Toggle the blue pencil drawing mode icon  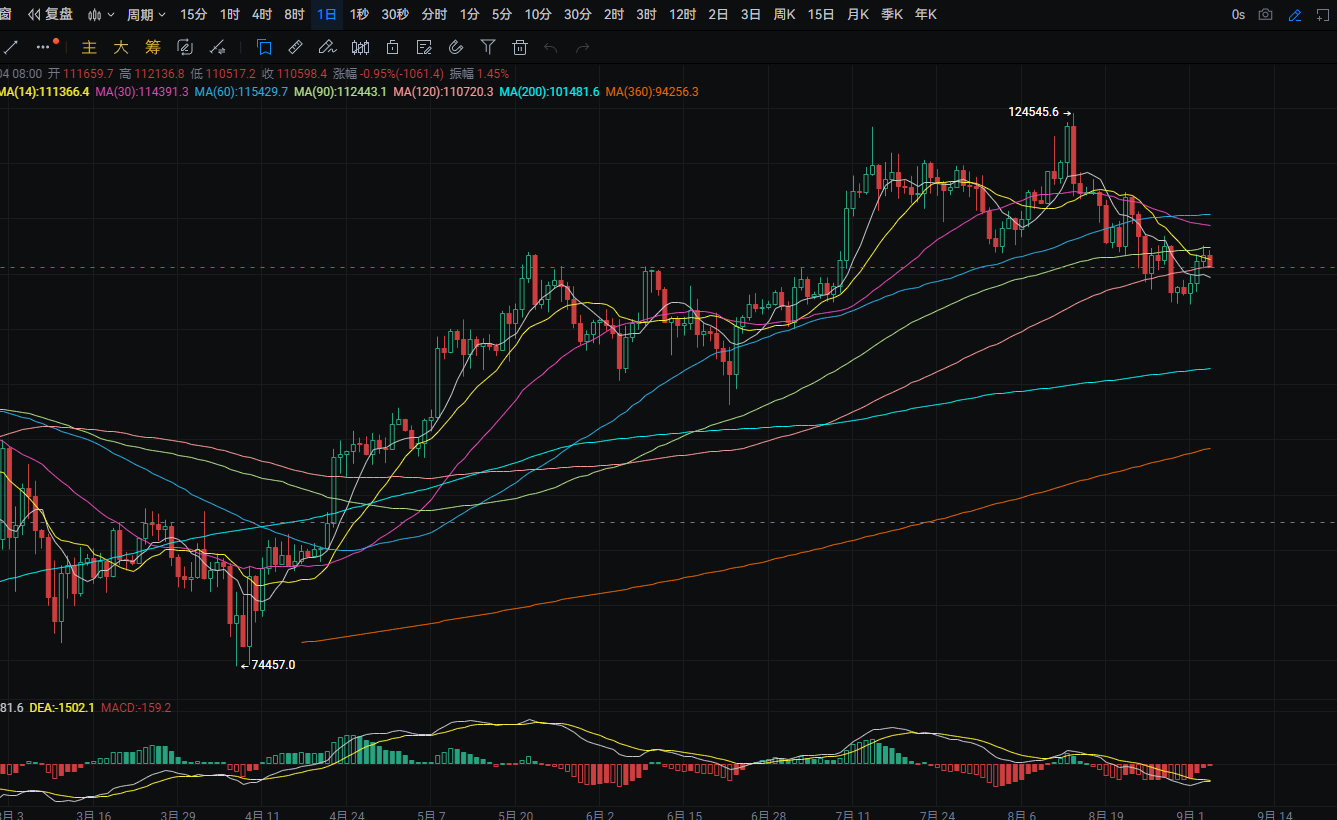pos(1295,15)
